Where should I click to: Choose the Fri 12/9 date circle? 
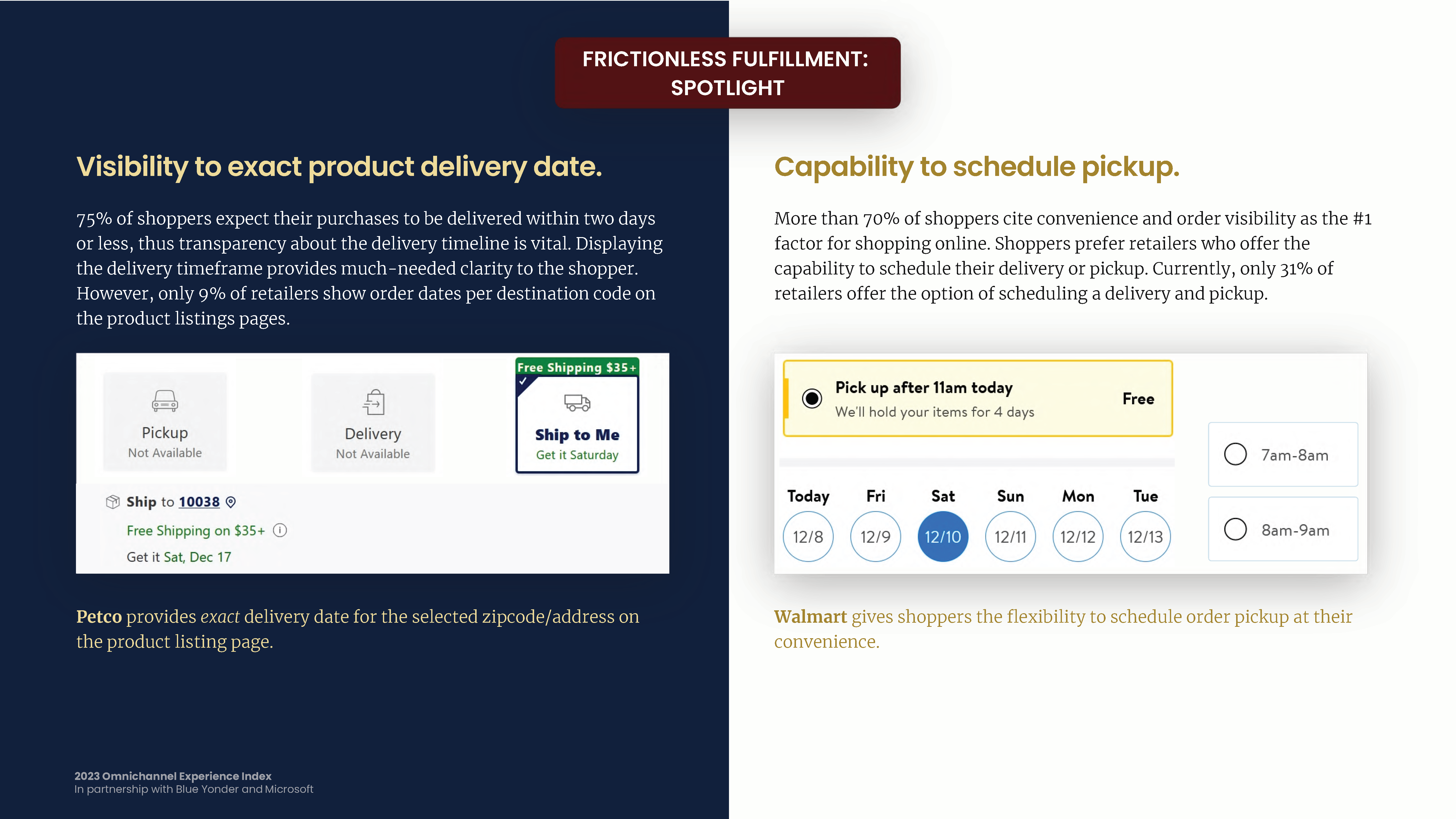click(x=875, y=536)
